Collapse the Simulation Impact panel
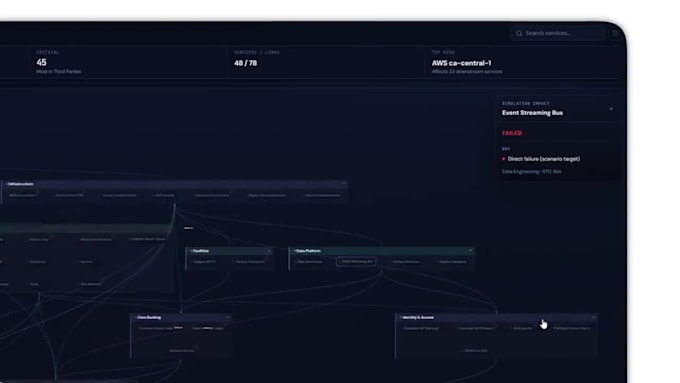The height and width of the screenshot is (383, 680). tap(611, 109)
